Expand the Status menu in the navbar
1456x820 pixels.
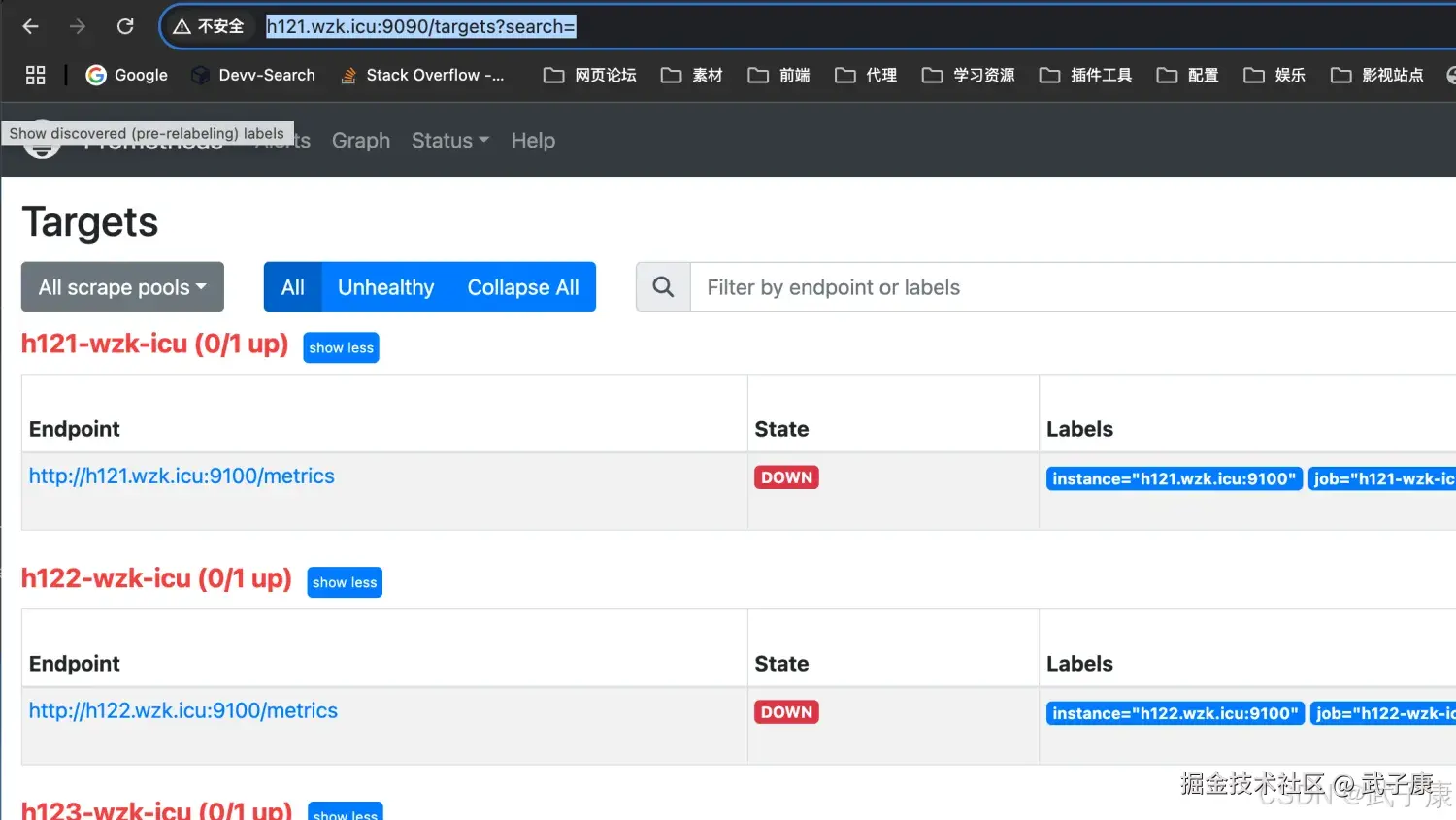point(450,141)
